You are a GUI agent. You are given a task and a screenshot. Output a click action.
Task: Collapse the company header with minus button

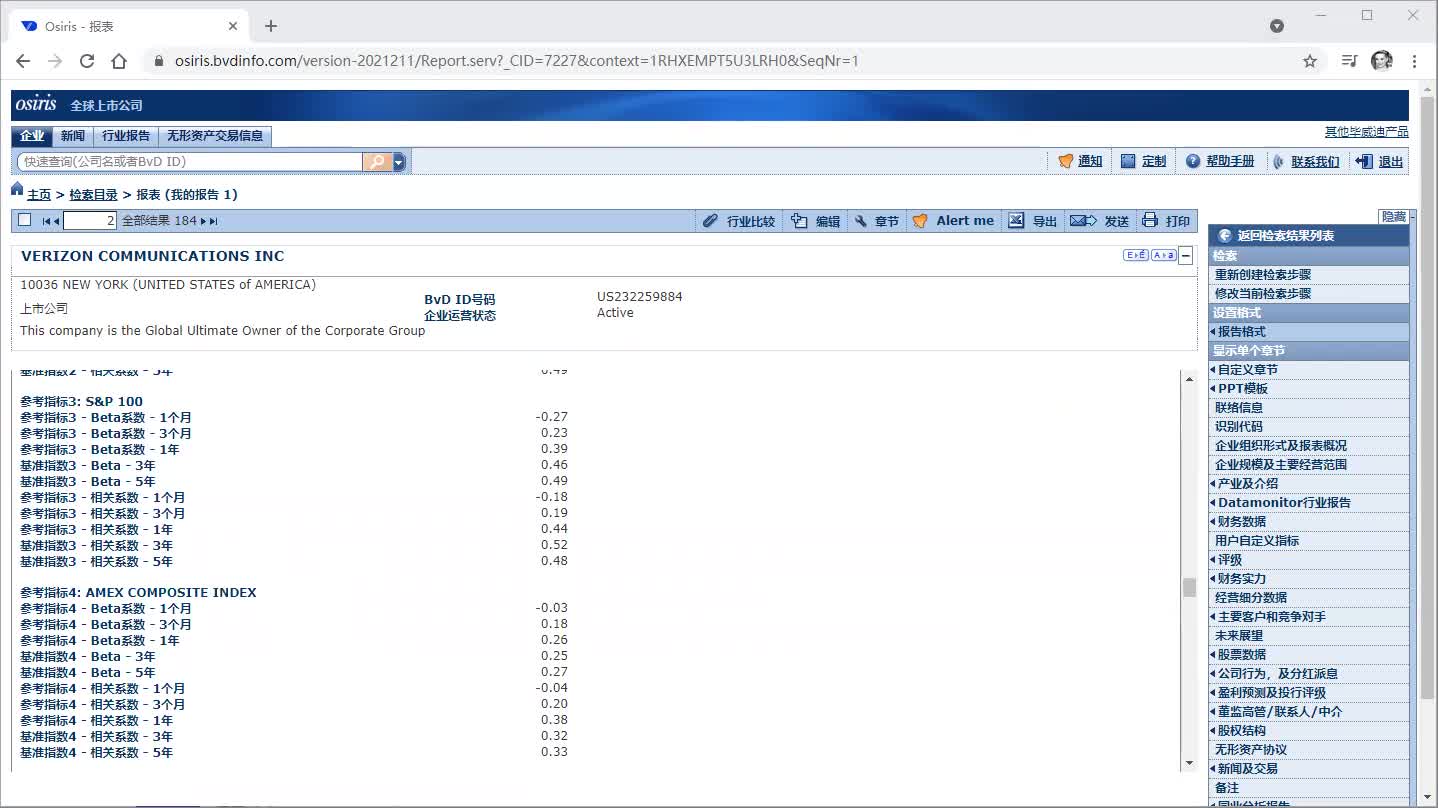click(x=1186, y=256)
